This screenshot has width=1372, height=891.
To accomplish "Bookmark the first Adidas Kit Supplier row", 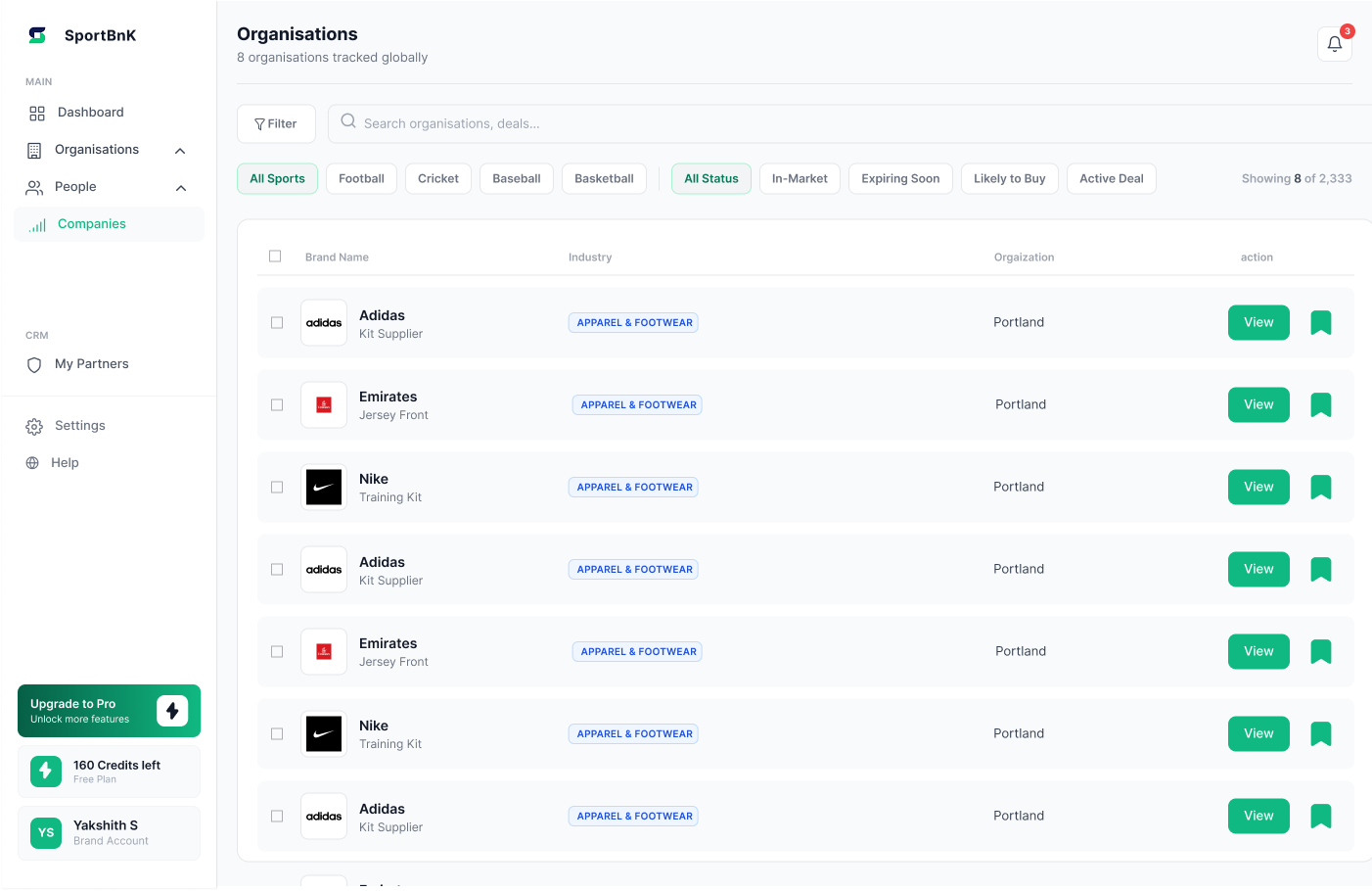I will (x=1321, y=323).
